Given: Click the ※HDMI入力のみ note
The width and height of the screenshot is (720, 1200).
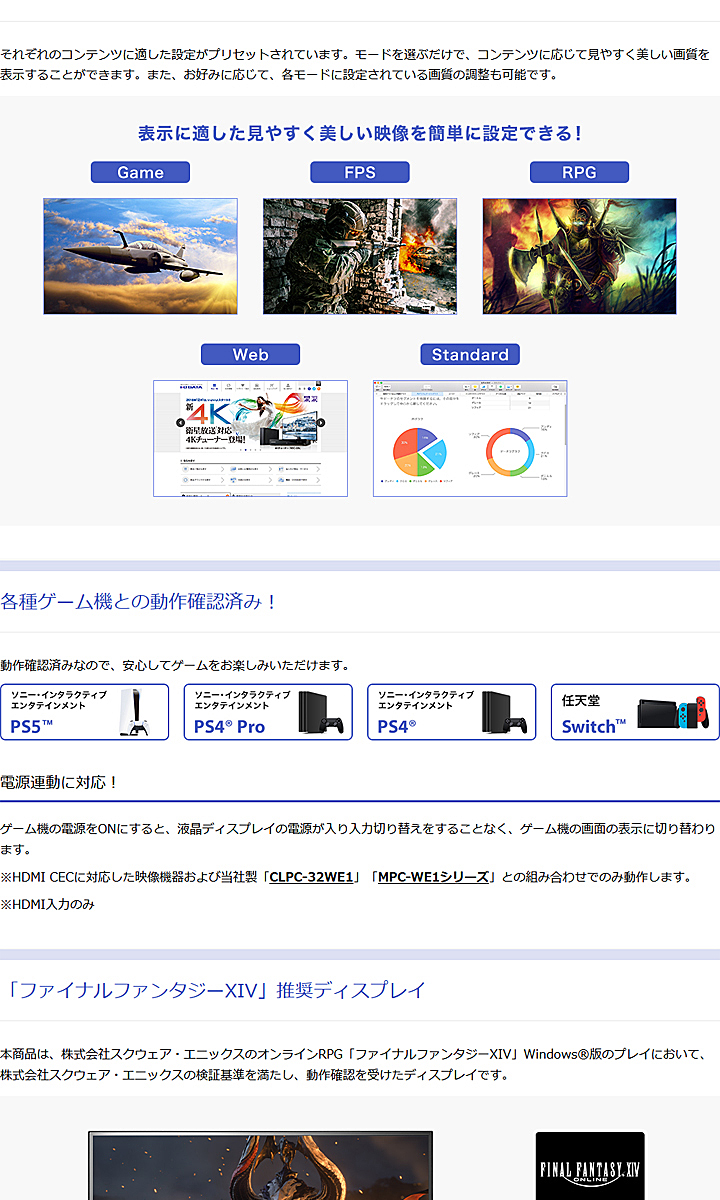Looking at the screenshot, I should tap(47, 904).
